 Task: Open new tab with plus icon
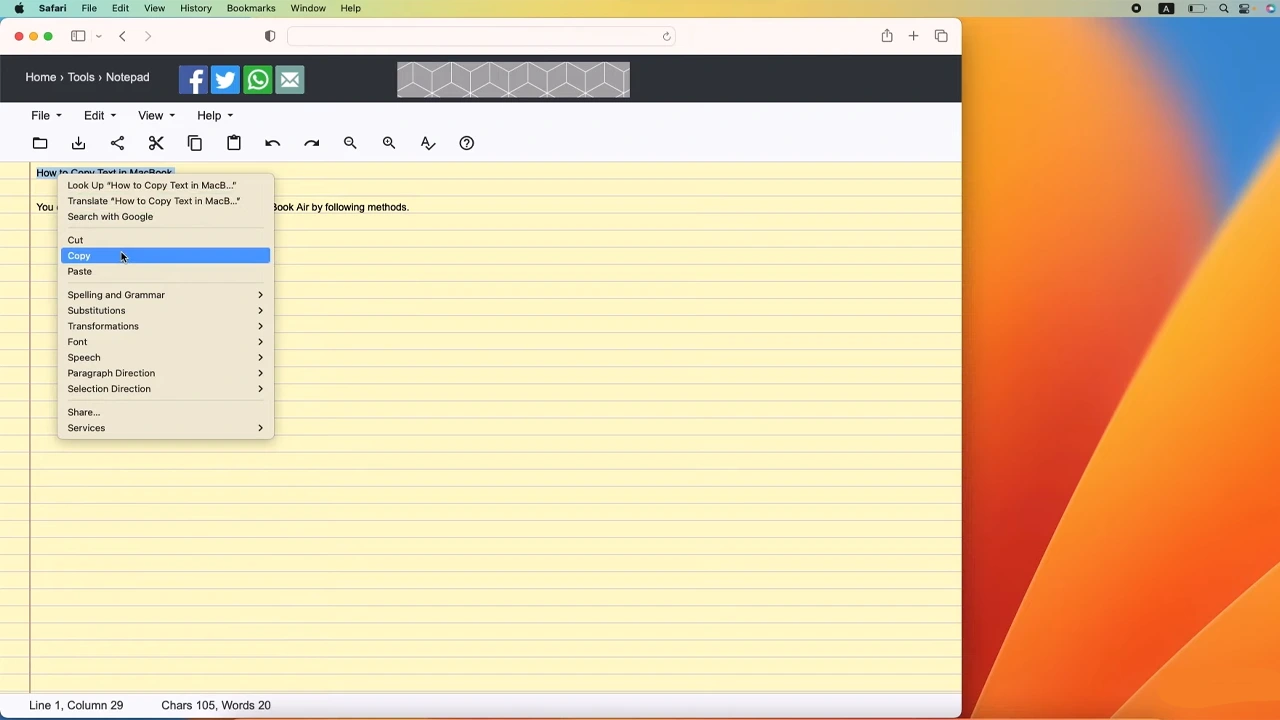[x=913, y=36]
